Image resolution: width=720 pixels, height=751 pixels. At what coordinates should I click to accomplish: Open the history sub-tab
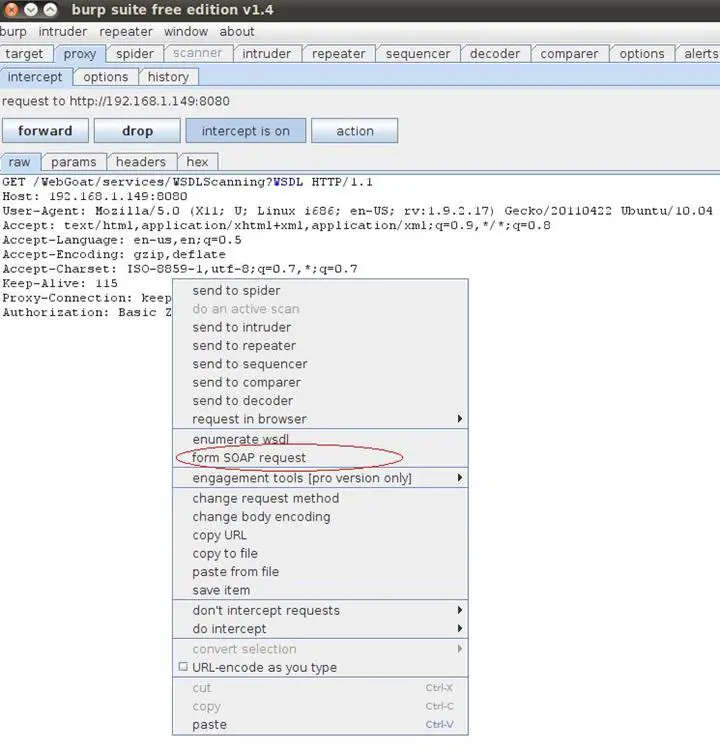pyautogui.click(x=168, y=77)
